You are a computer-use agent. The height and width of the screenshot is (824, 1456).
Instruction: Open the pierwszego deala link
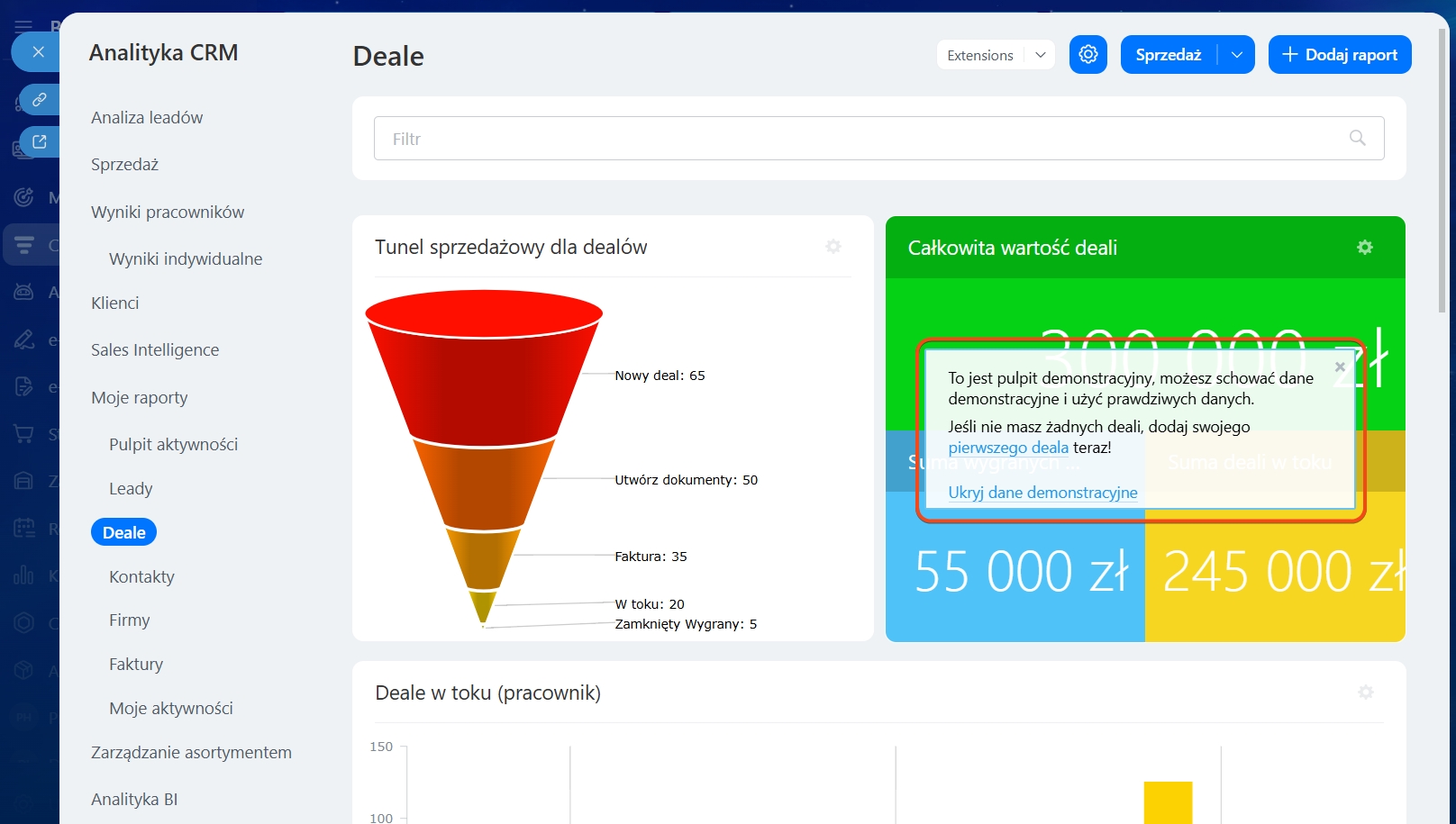click(x=1007, y=448)
